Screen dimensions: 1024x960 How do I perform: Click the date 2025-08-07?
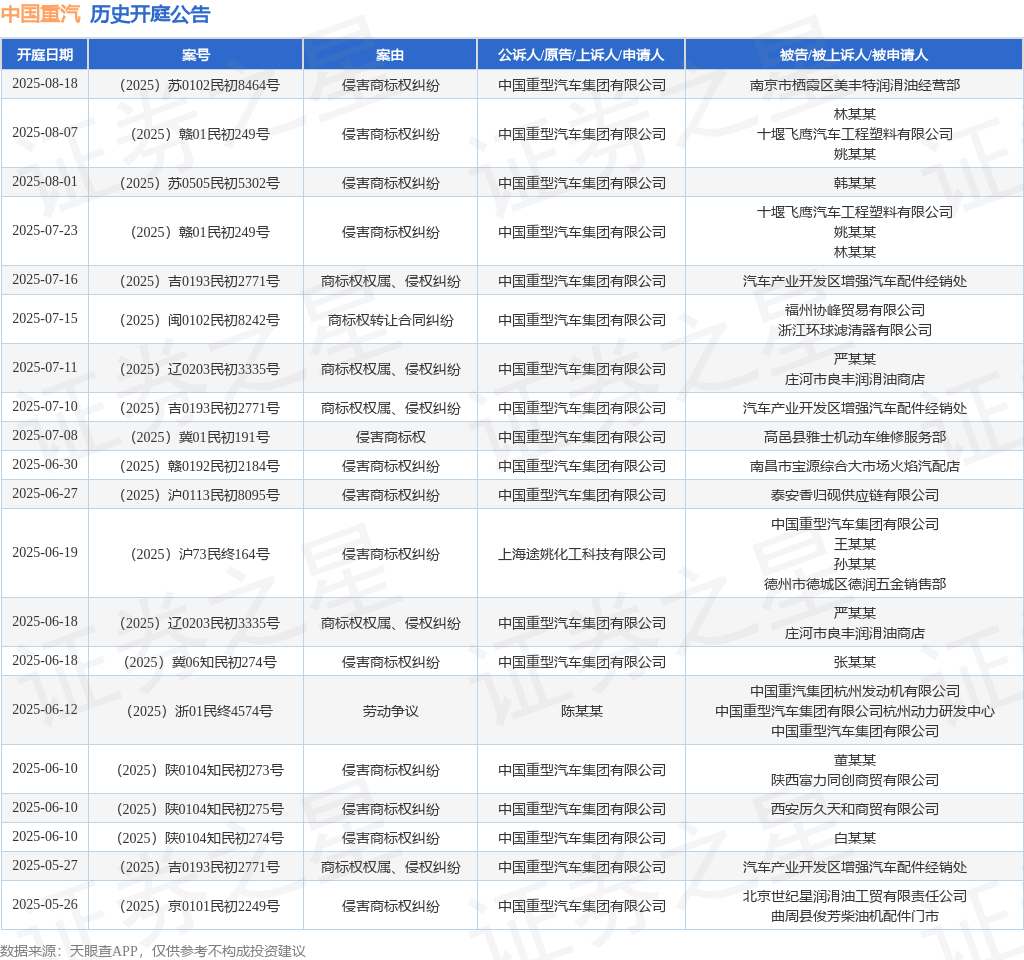[x=44, y=133]
